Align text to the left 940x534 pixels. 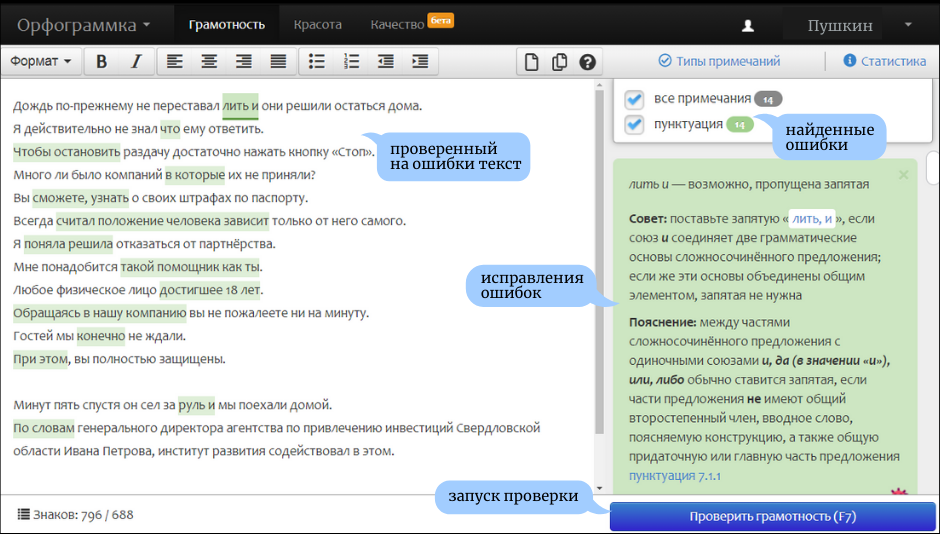pyautogui.click(x=174, y=61)
